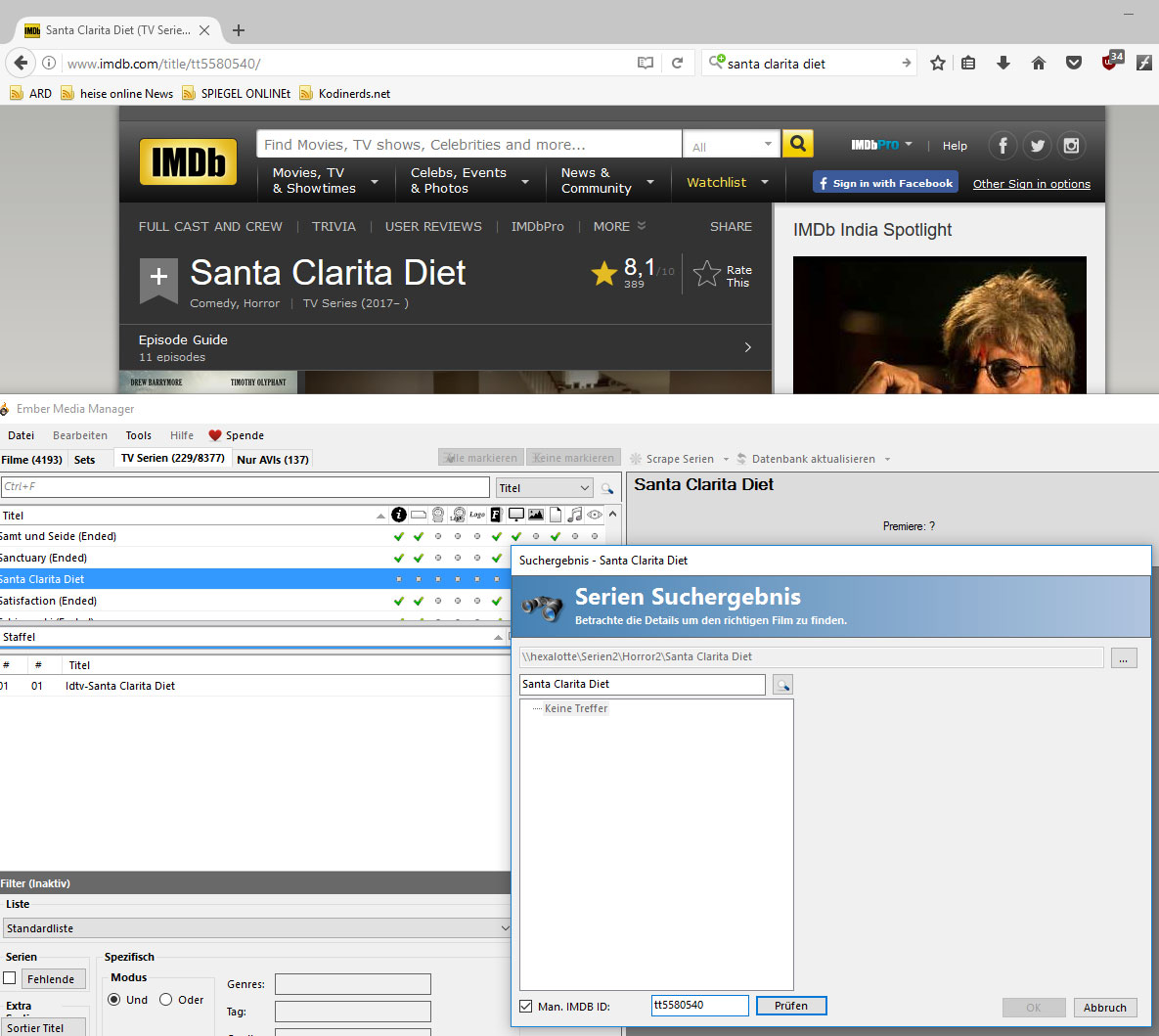Image resolution: width=1159 pixels, height=1036 pixels.
Task: Toggle Reader View icon in the address bar
Action: (x=646, y=63)
